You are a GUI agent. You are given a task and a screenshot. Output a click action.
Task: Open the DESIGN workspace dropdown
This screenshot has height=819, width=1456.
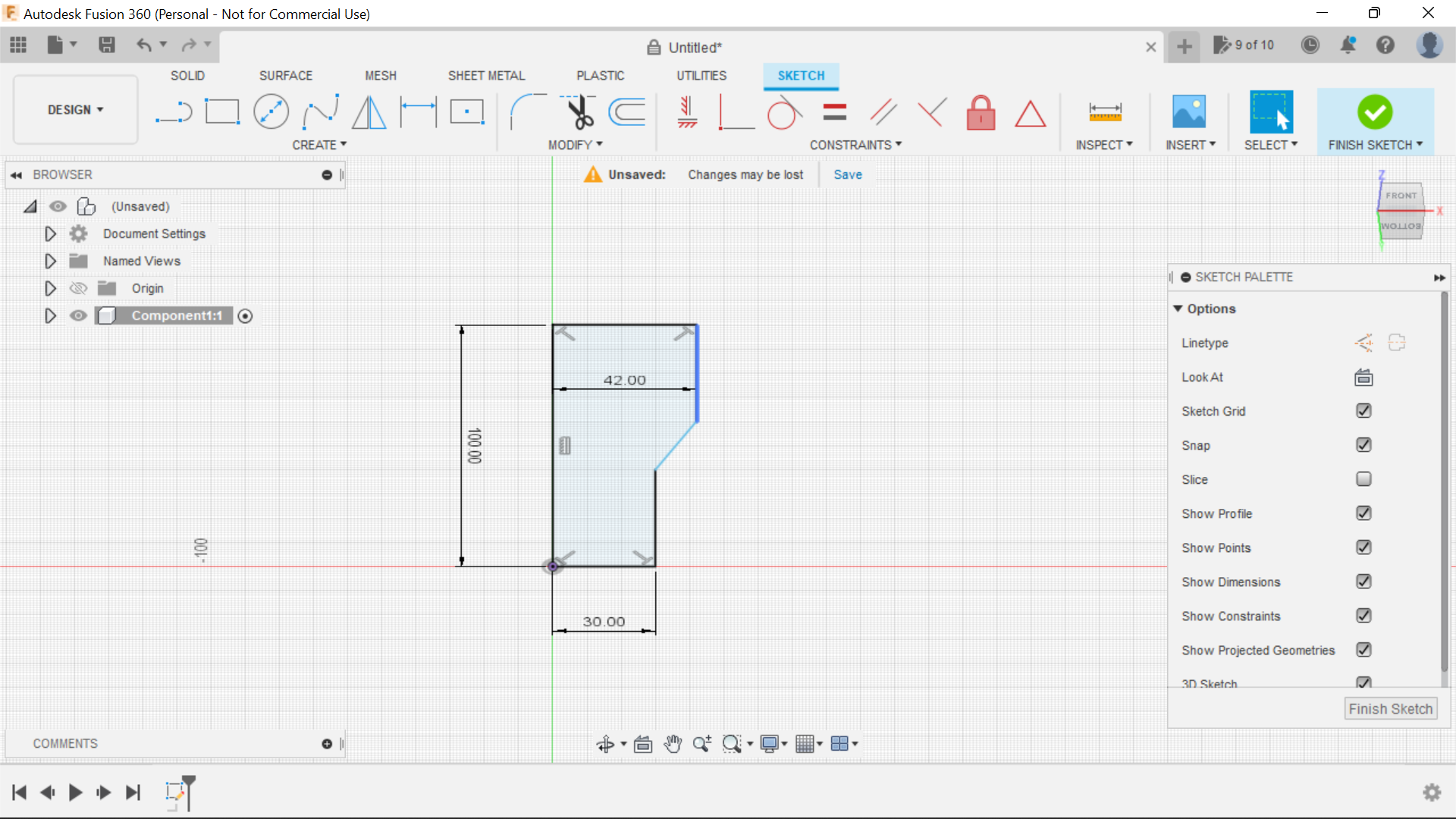coord(74,109)
